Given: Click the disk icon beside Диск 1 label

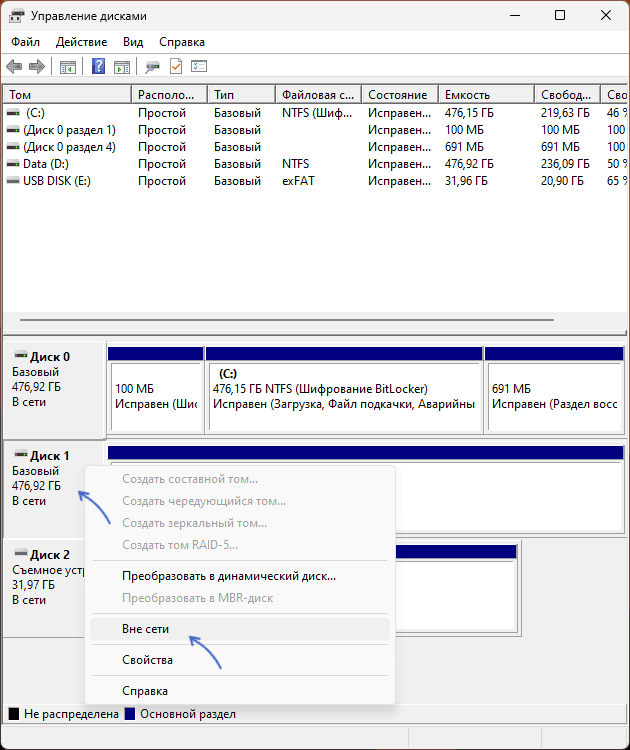Looking at the screenshot, I should [21, 454].
